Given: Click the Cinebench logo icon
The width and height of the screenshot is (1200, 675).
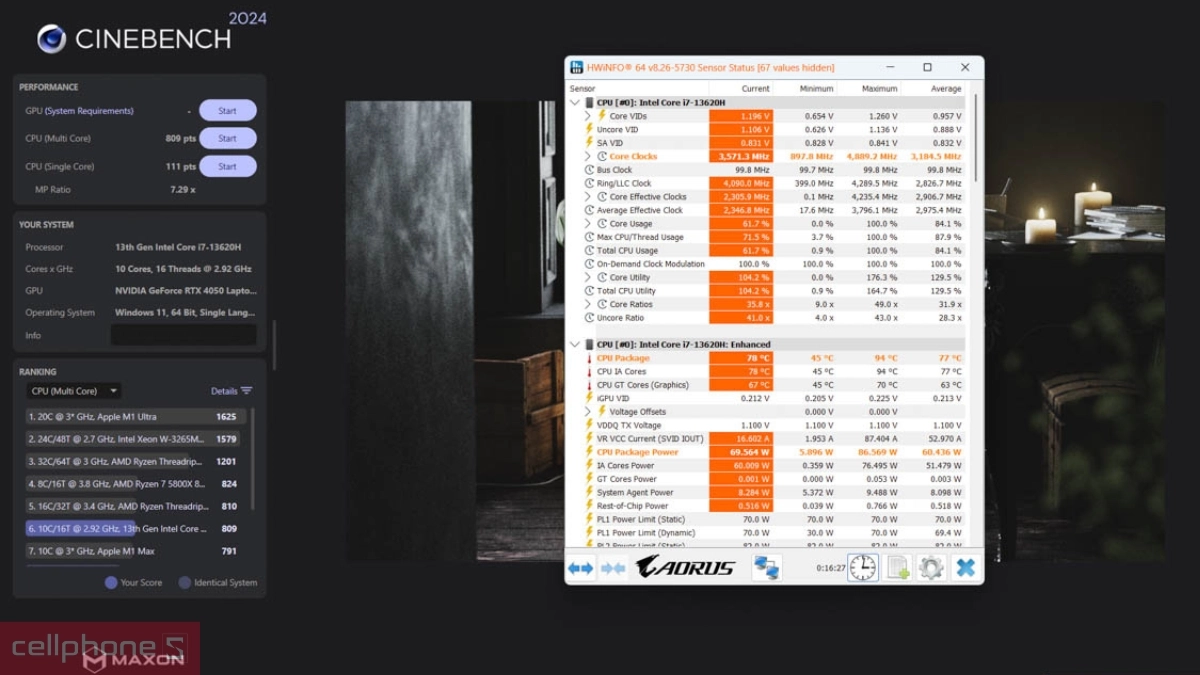Looking at the screenshot, I should click(x=52, y=39).
